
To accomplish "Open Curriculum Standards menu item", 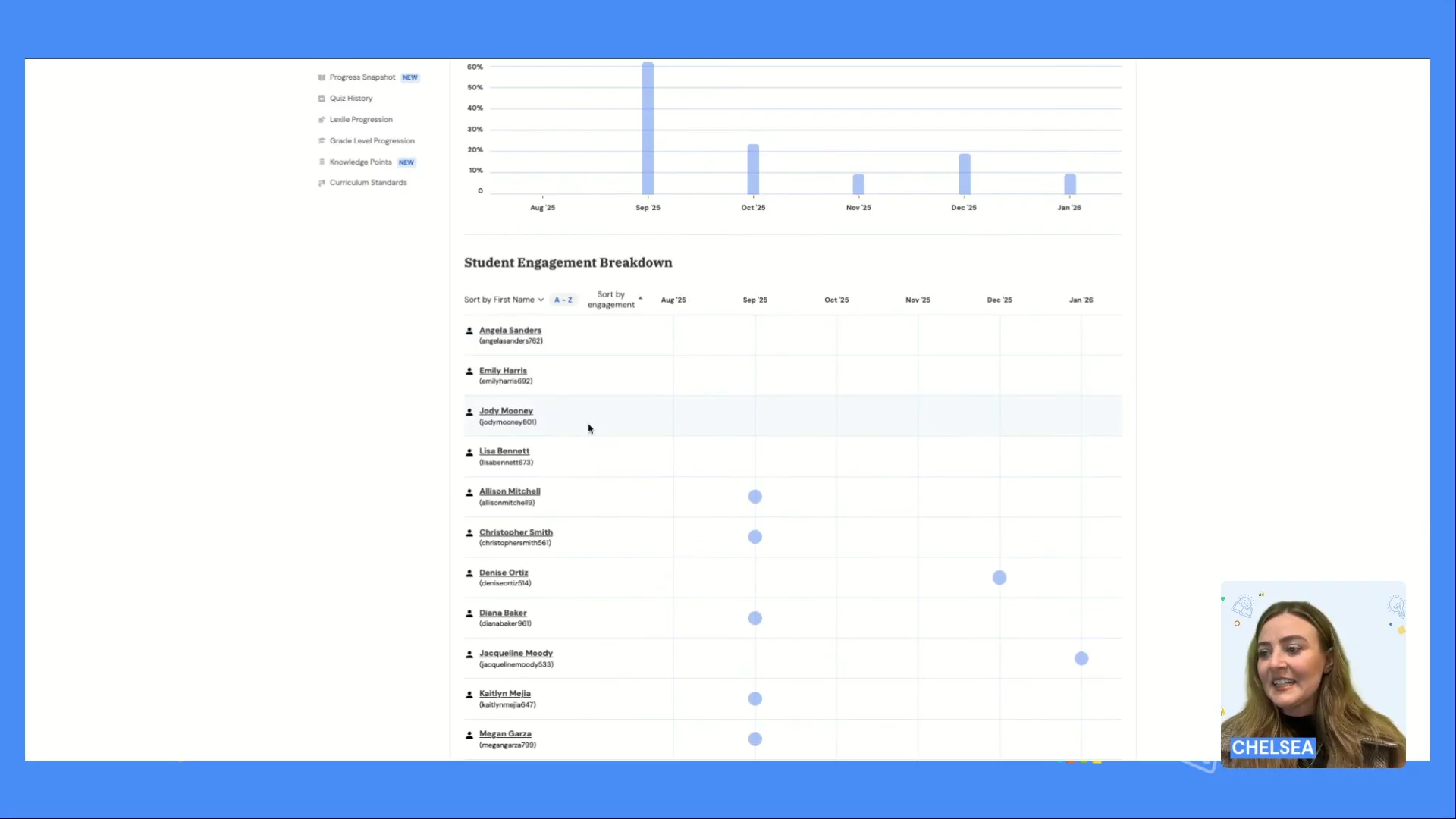I will pos(368,183).
